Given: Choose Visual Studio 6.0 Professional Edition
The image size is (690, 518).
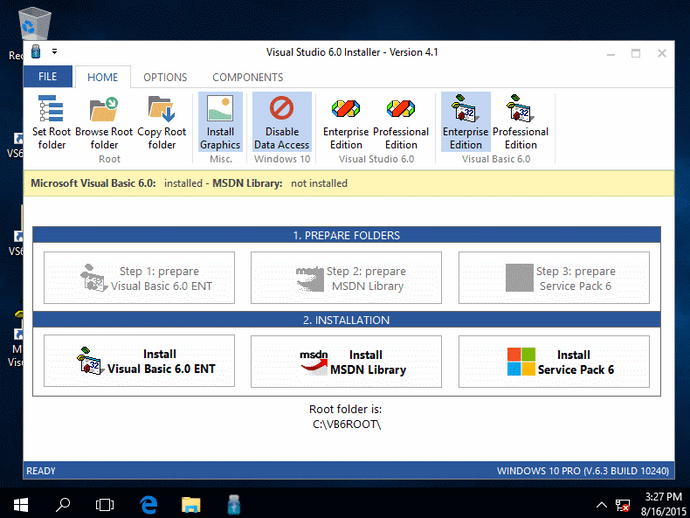Looking at the screenshot, I should (401, 122).
